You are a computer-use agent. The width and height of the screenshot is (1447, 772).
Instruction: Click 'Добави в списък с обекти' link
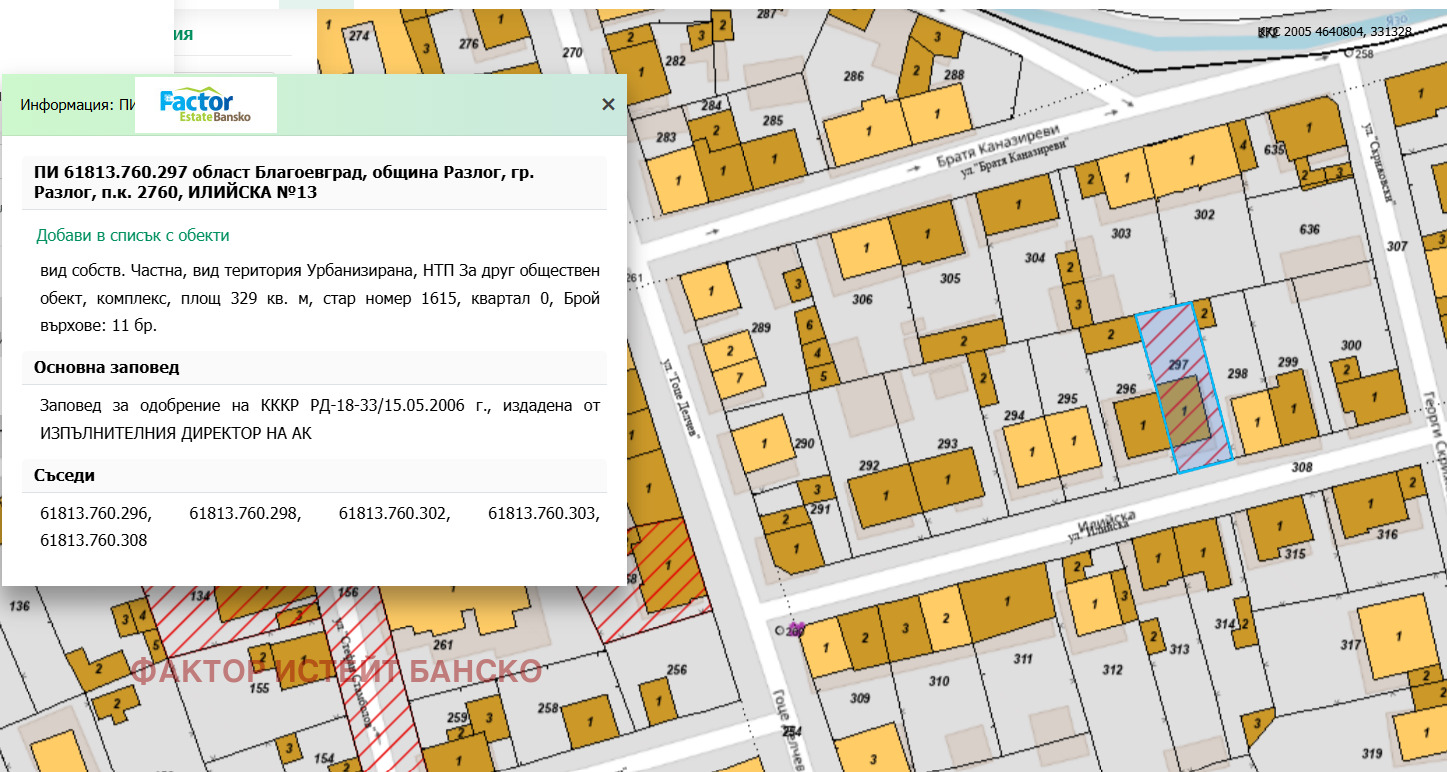point(133,236)
